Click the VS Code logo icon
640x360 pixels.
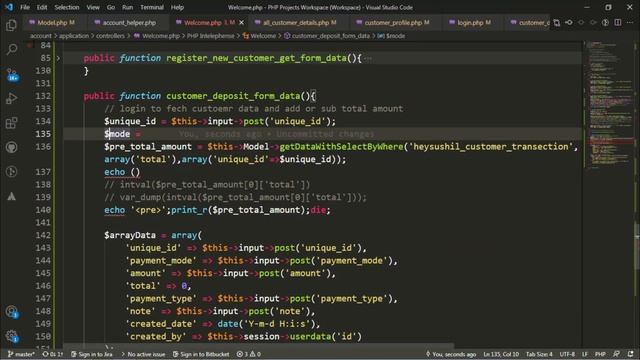pyautogui.click(x=9, y=7)
